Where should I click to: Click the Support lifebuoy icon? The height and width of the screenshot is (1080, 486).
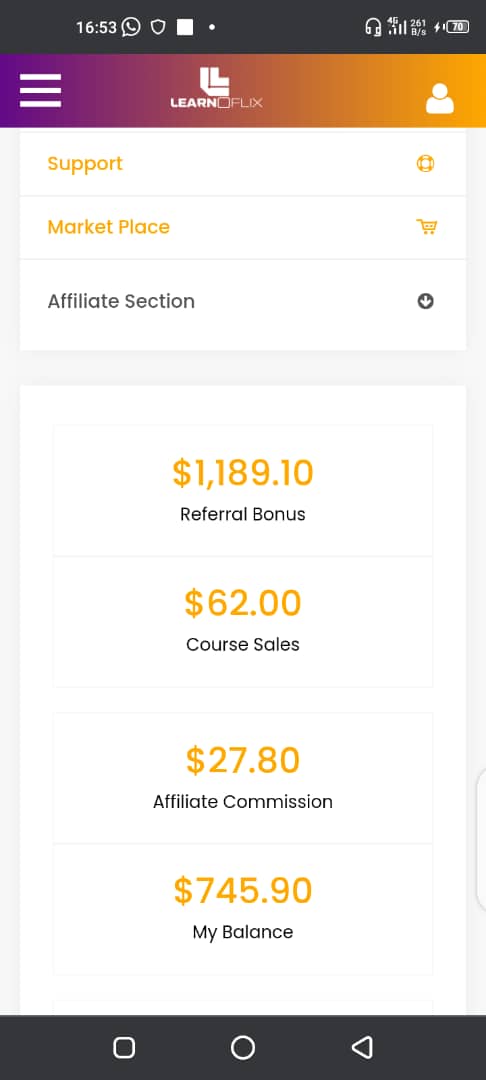(425, 164)
